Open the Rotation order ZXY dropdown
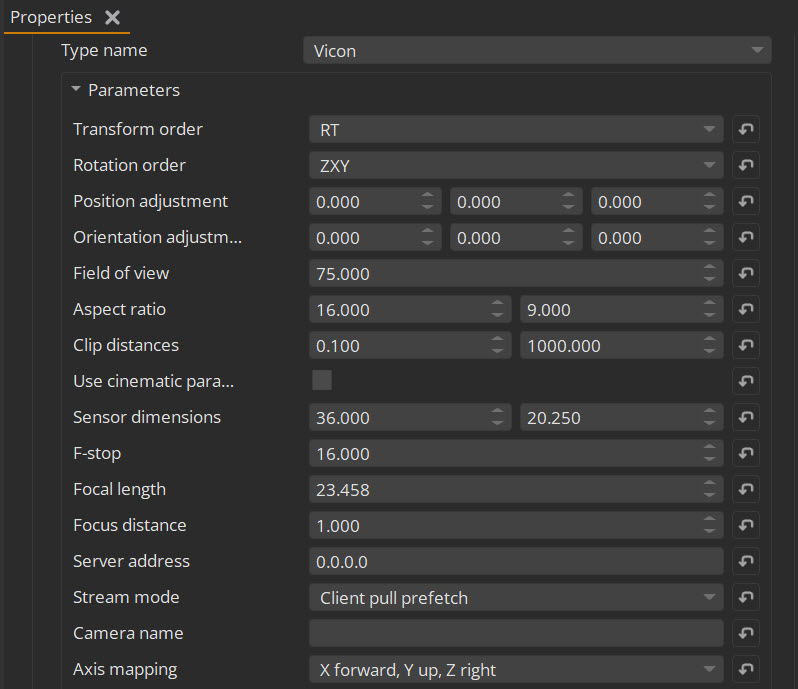Viewport: 798px width, 689px height. [x=515, y=165]
